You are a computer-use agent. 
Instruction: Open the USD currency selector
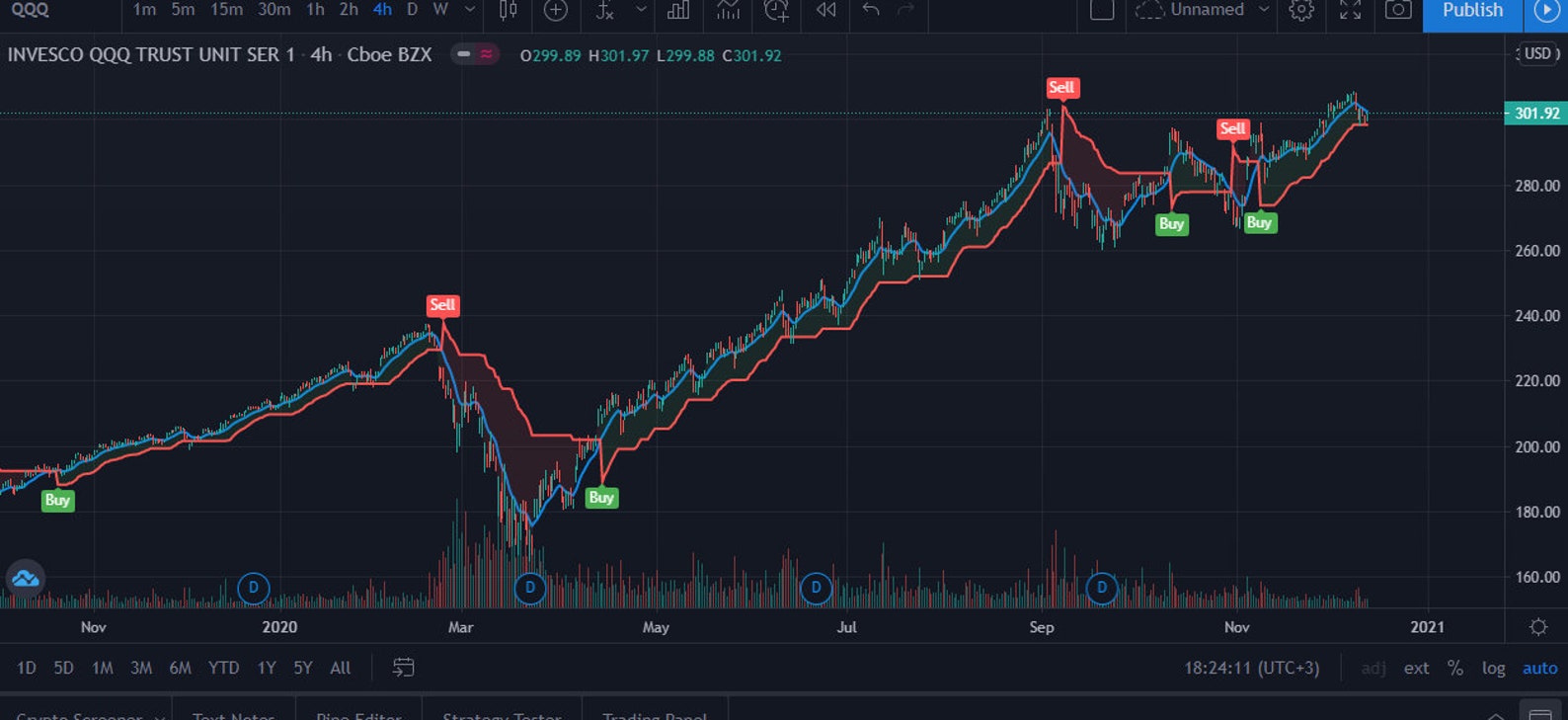(1537, 53)
